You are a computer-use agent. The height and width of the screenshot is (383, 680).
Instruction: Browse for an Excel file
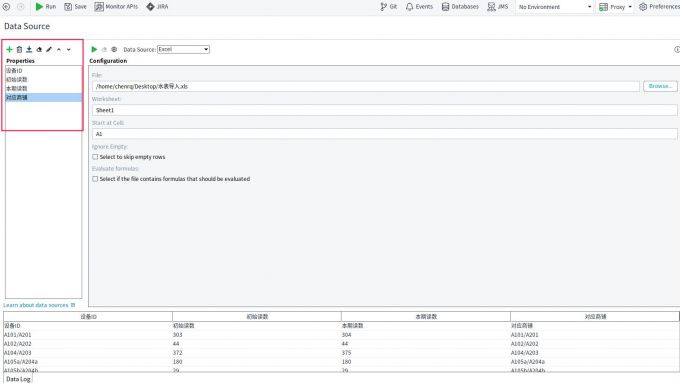point(660,86)
